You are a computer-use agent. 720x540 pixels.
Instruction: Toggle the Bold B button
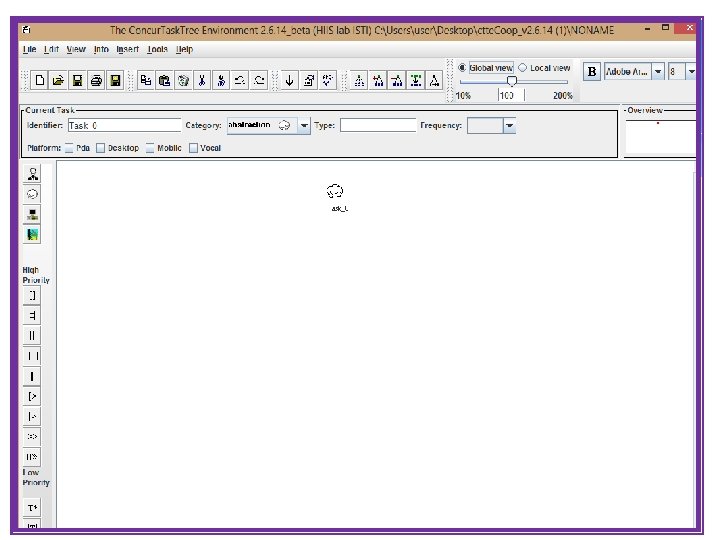pyautogui.click(x=592, y=72)
